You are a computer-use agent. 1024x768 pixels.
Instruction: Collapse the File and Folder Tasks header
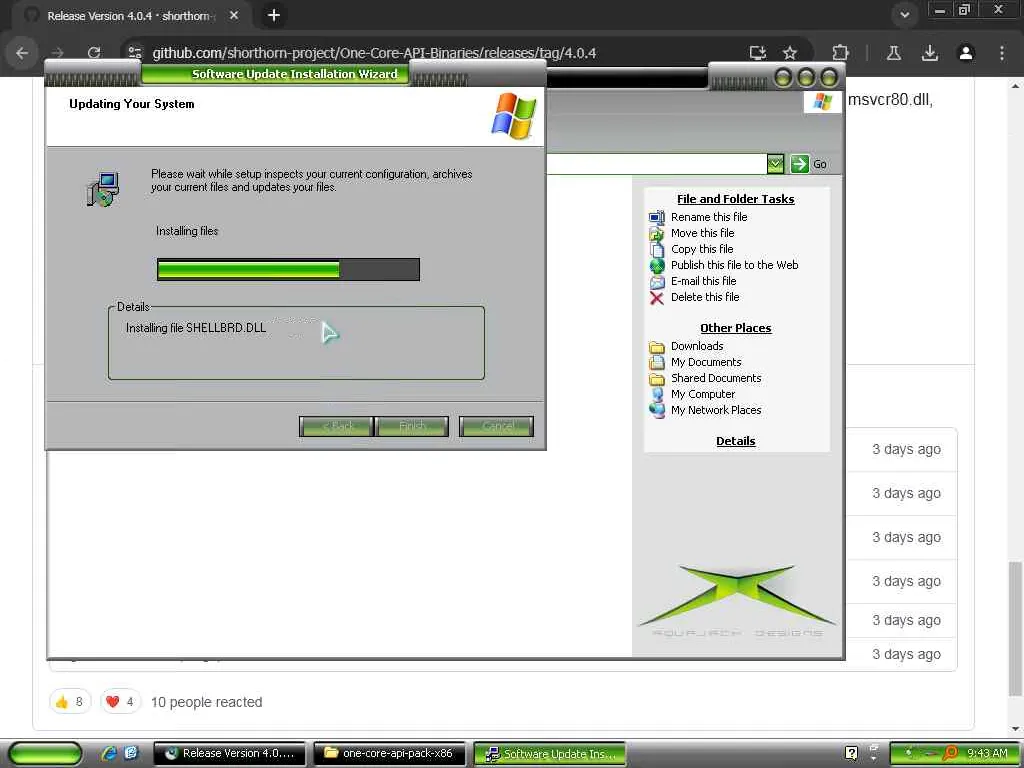(735, 199)
